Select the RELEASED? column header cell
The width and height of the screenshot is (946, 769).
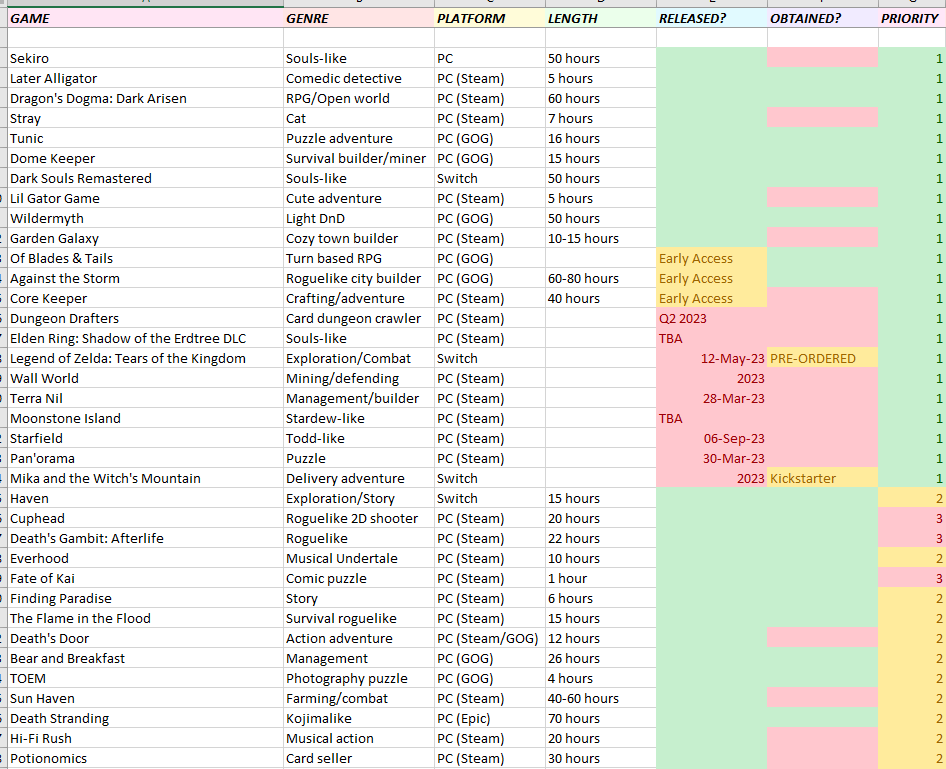(x=712, y=18)
